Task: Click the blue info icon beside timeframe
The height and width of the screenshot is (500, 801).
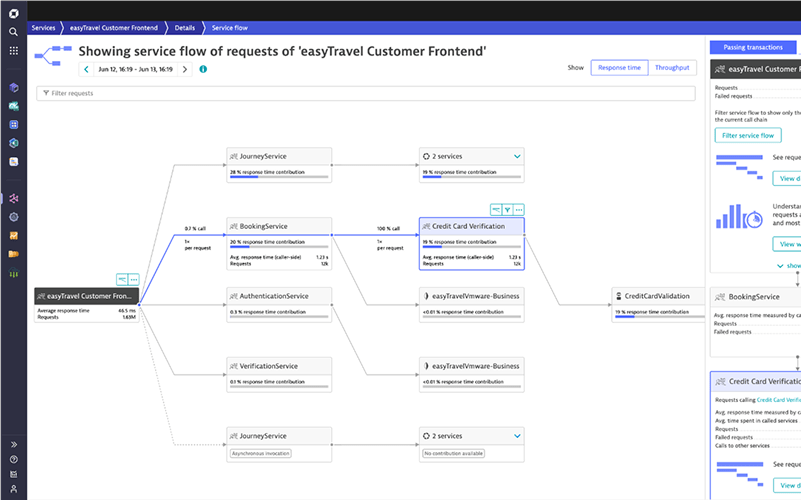Action: (x=203, y=69)
